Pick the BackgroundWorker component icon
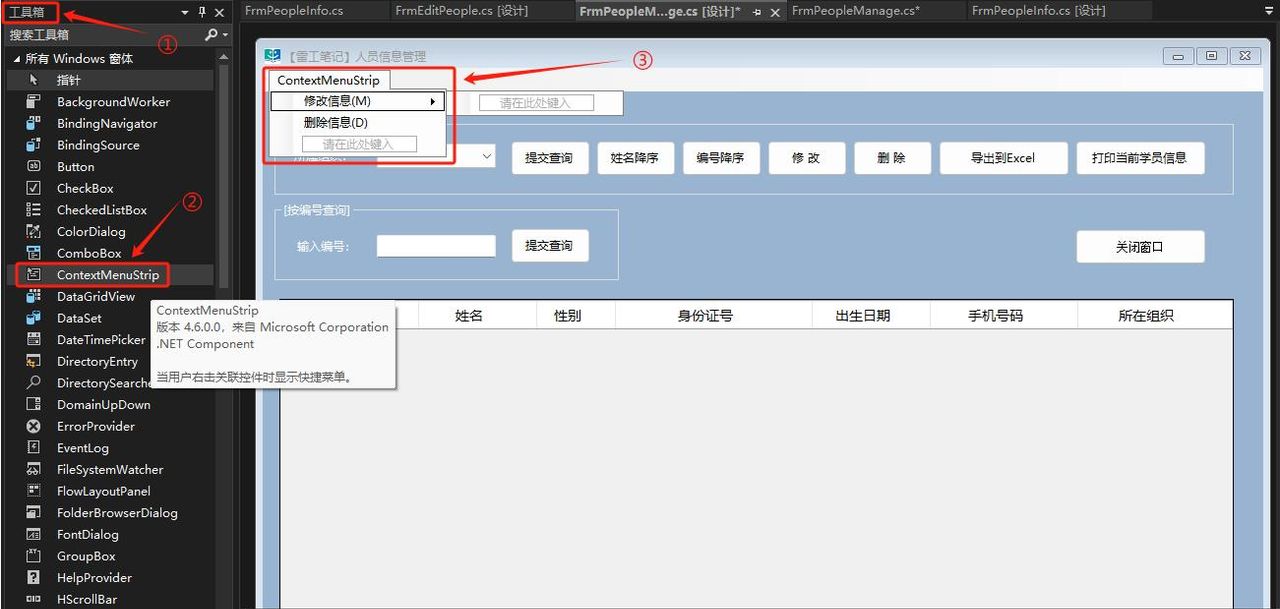The image size is (1280, 609). click(x=34, y=102)
